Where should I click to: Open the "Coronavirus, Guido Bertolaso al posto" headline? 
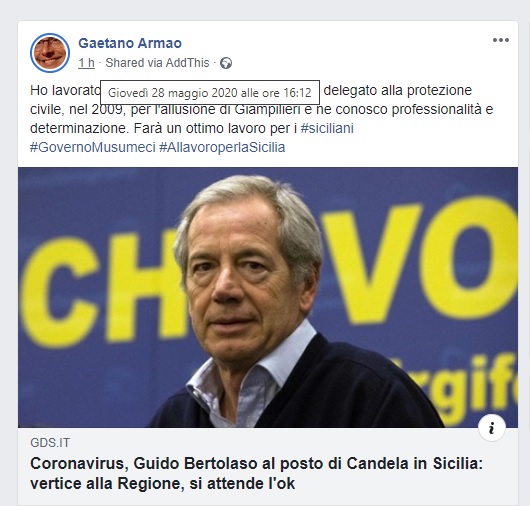257,464
